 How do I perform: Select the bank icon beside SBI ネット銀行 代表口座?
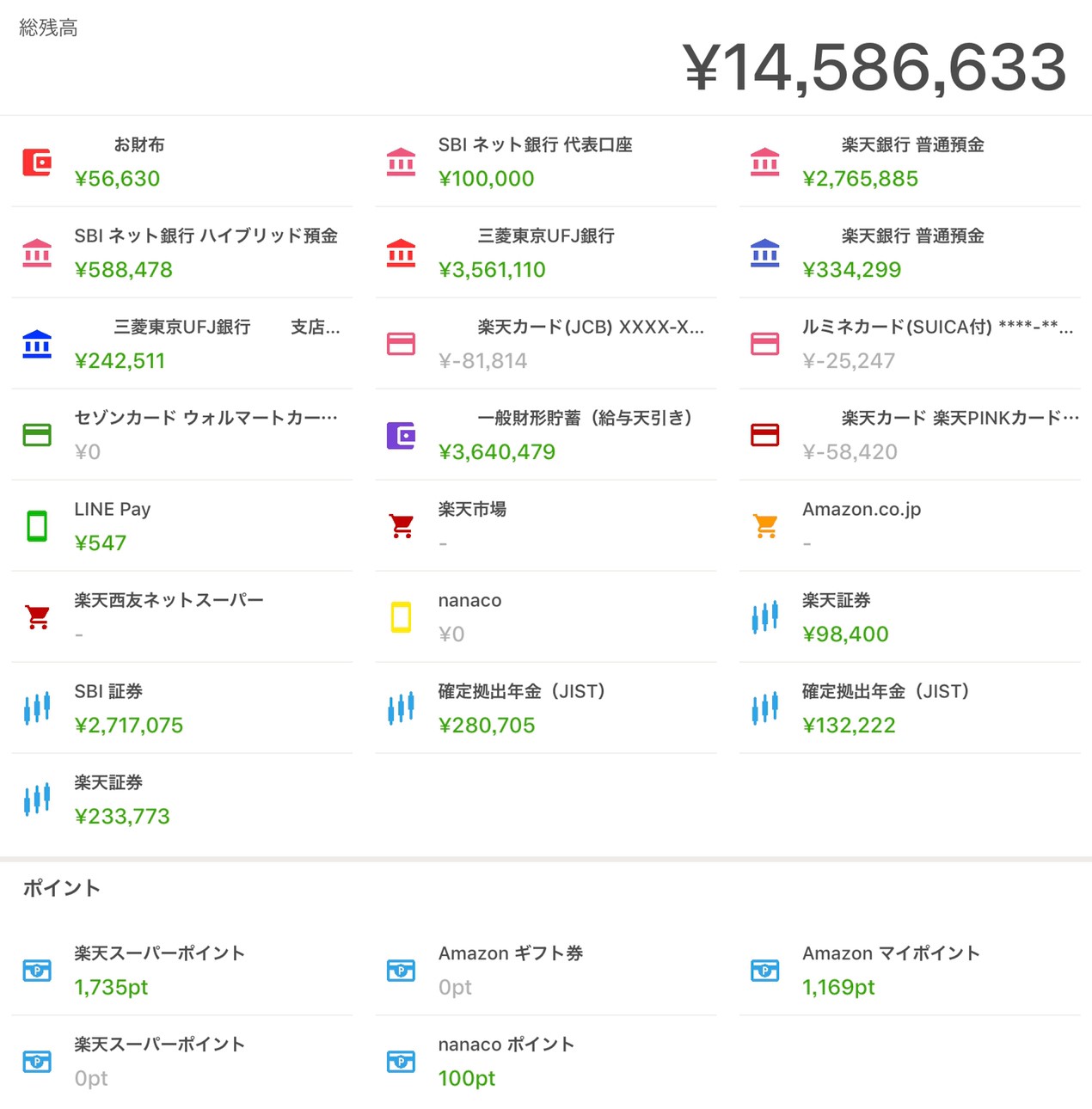pos(401,162)
